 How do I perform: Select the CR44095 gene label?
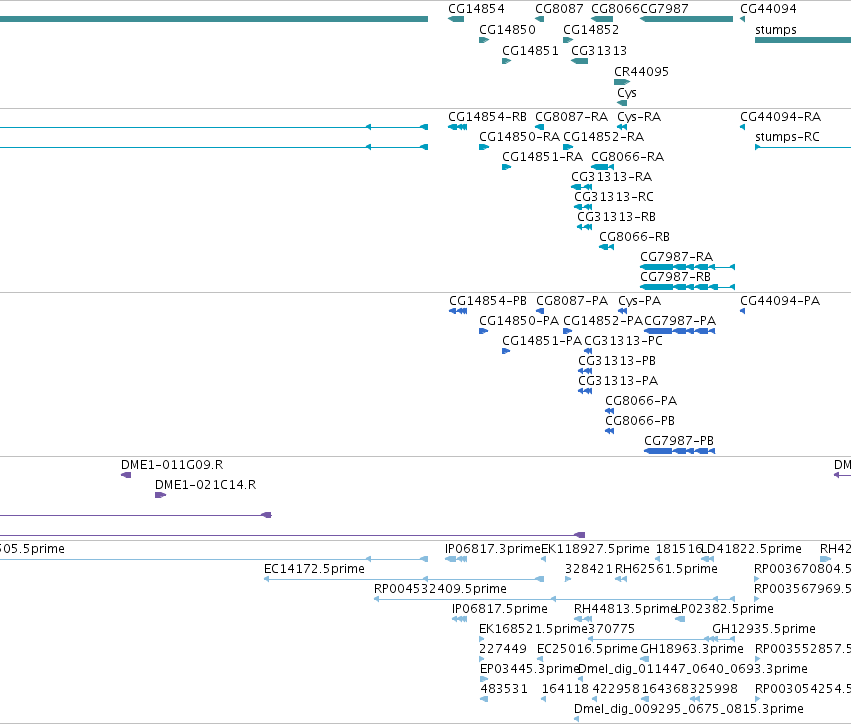point(641,72)
